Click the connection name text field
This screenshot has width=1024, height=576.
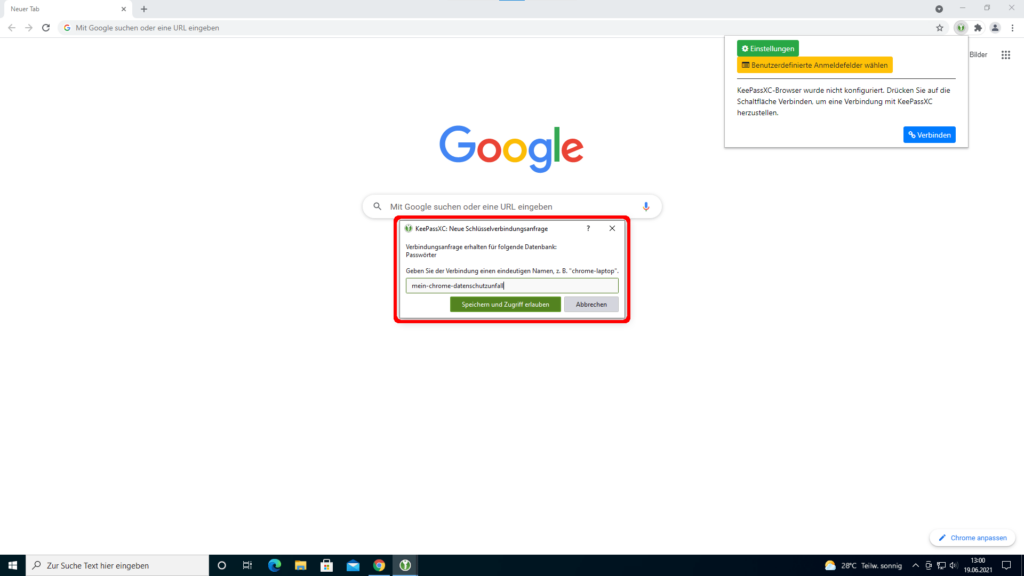[512, 285]
